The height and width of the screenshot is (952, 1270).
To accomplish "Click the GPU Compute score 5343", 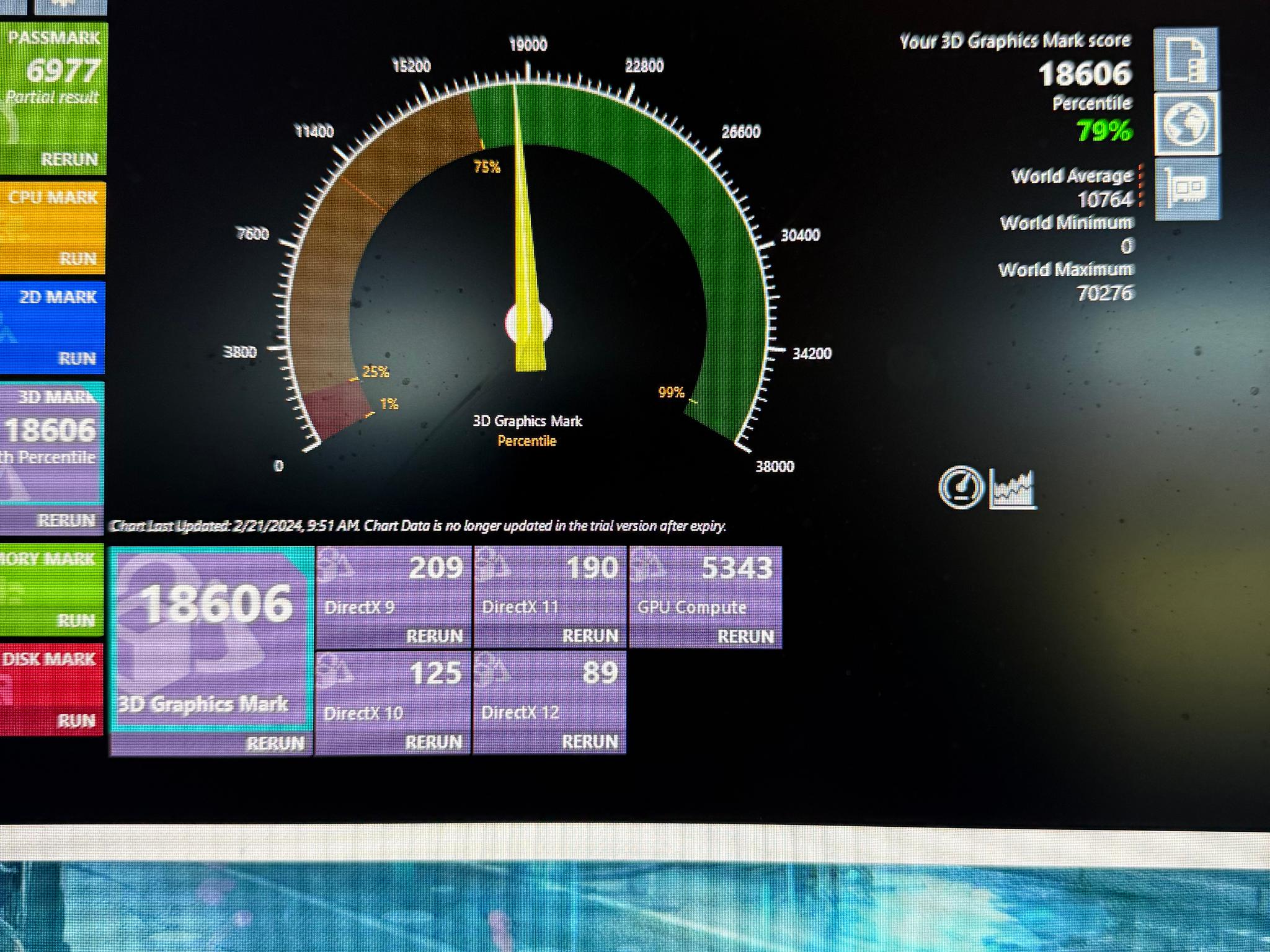I will [737, 568].
